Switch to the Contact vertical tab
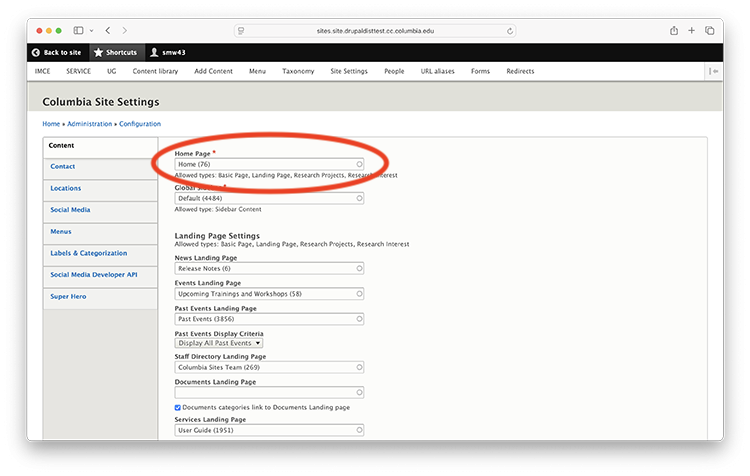 100,167
